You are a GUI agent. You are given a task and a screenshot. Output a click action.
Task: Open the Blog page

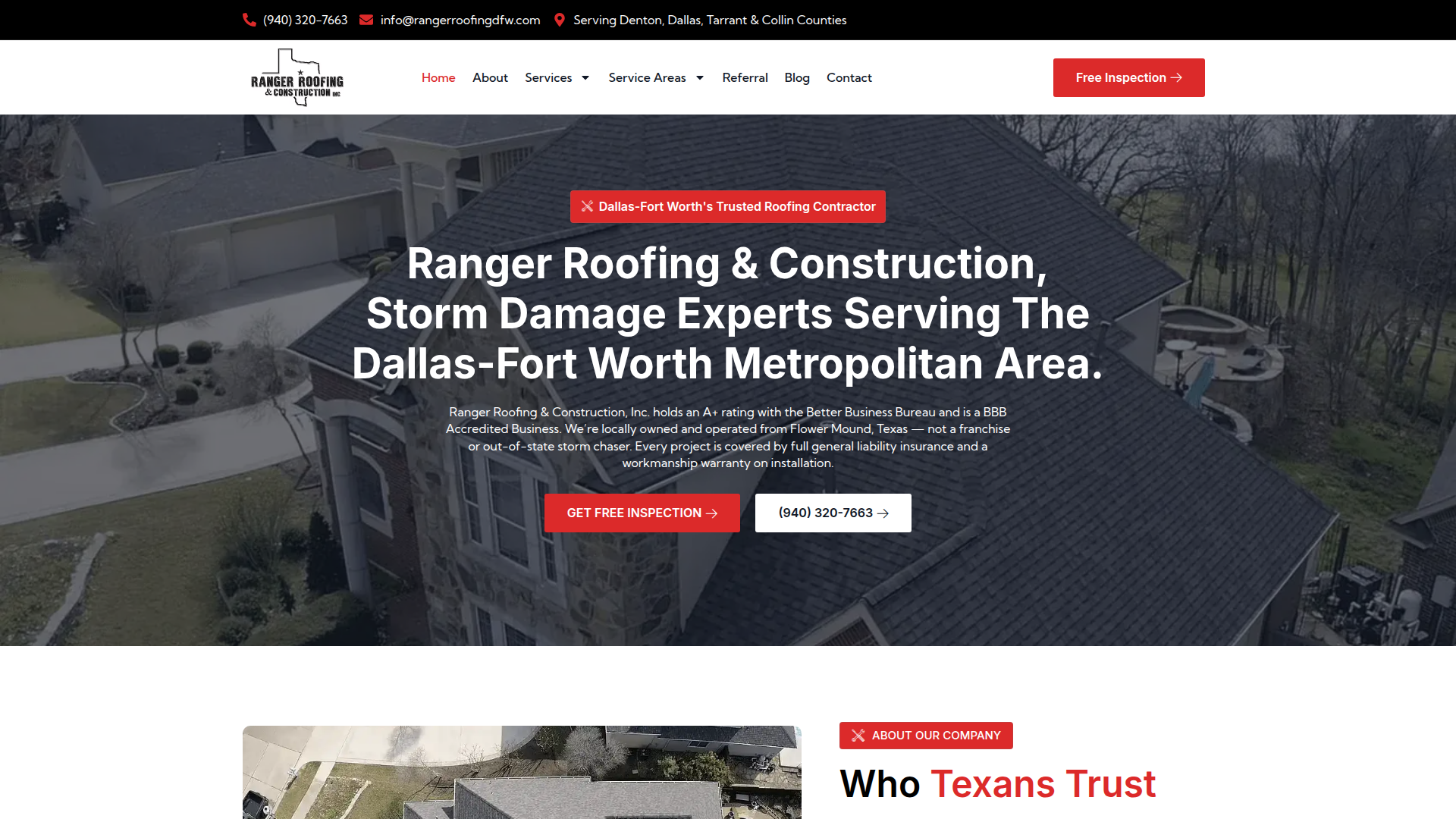tap(797, 77)
